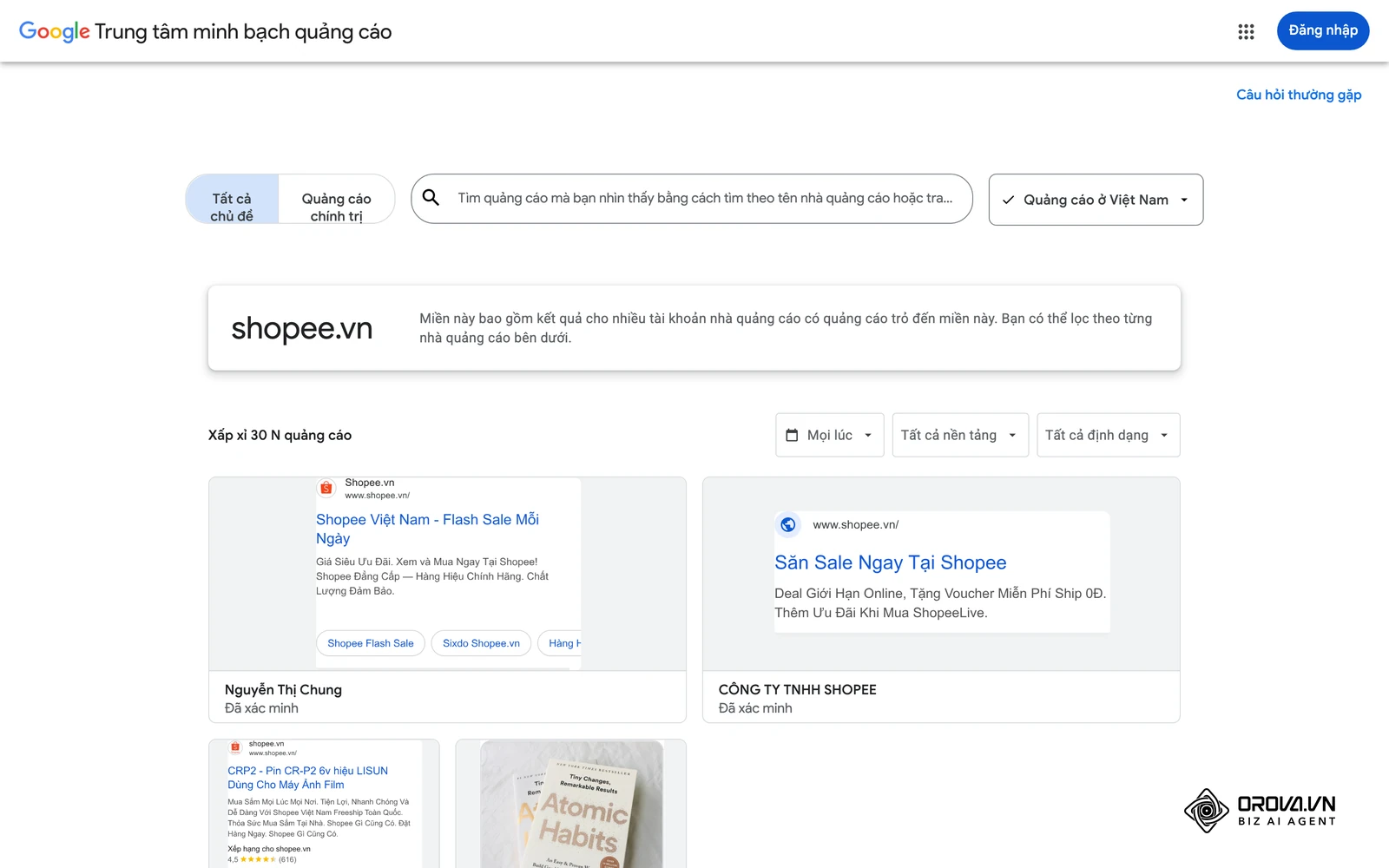Click the checkmark in Quảng cáo ở Việt Nam
This screenshot has width=1389, height=868.
pyautogui.click(x=1008, y=200)
